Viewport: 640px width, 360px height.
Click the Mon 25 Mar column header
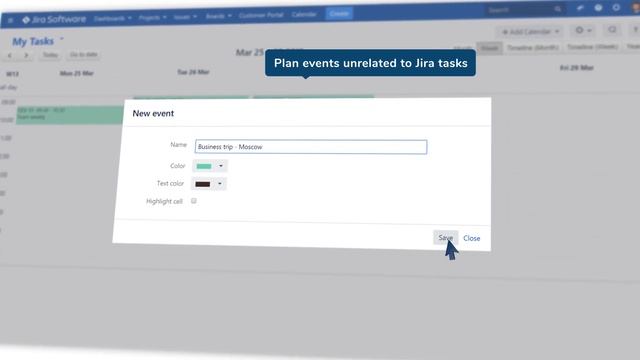tap(77, 73)
